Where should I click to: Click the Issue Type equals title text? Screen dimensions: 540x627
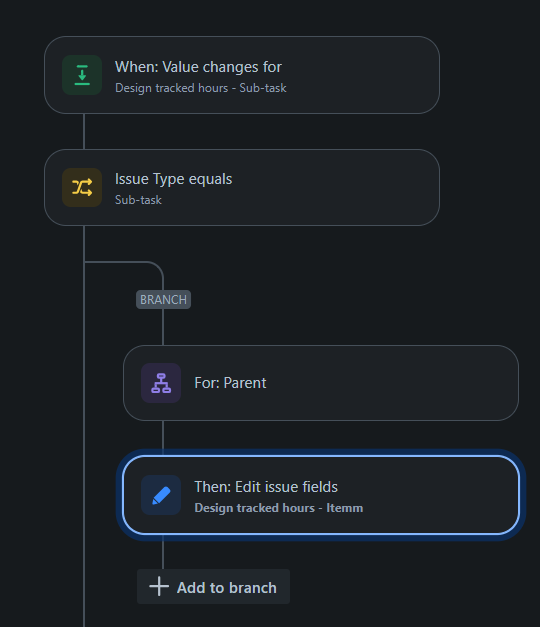coord(173,179)
